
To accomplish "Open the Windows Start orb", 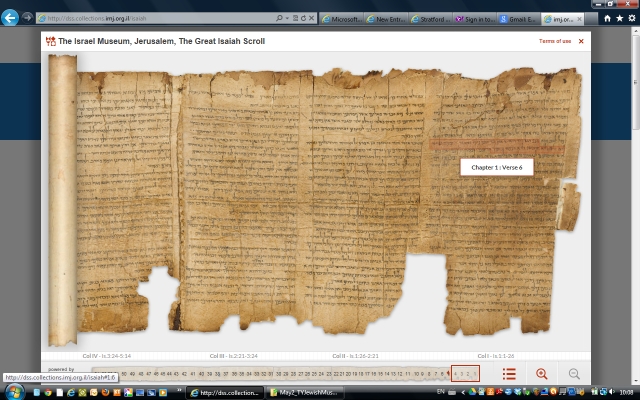I will click(14, 392).
